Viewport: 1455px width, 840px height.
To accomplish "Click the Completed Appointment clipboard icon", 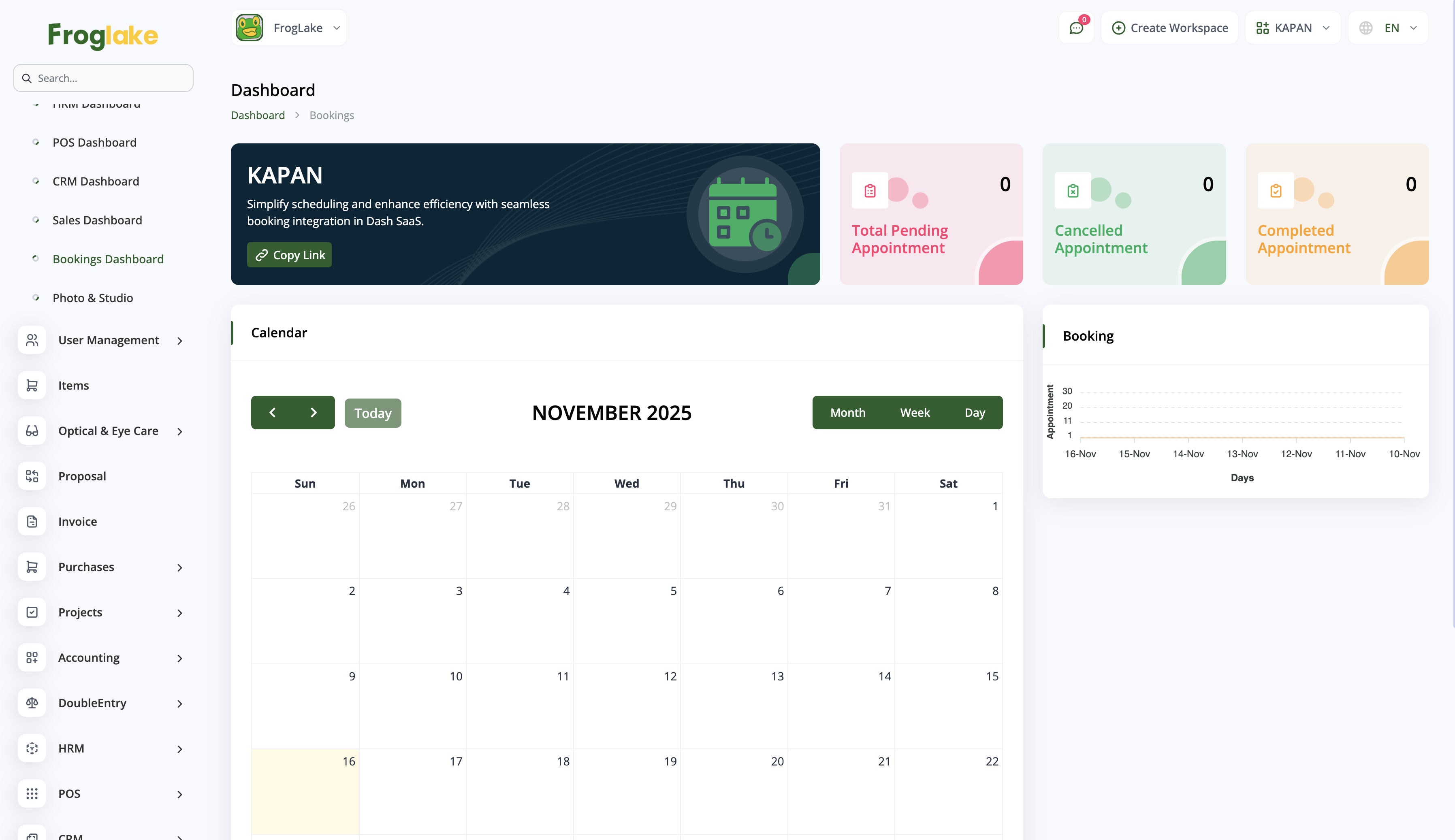I will tap(1276, 190).
